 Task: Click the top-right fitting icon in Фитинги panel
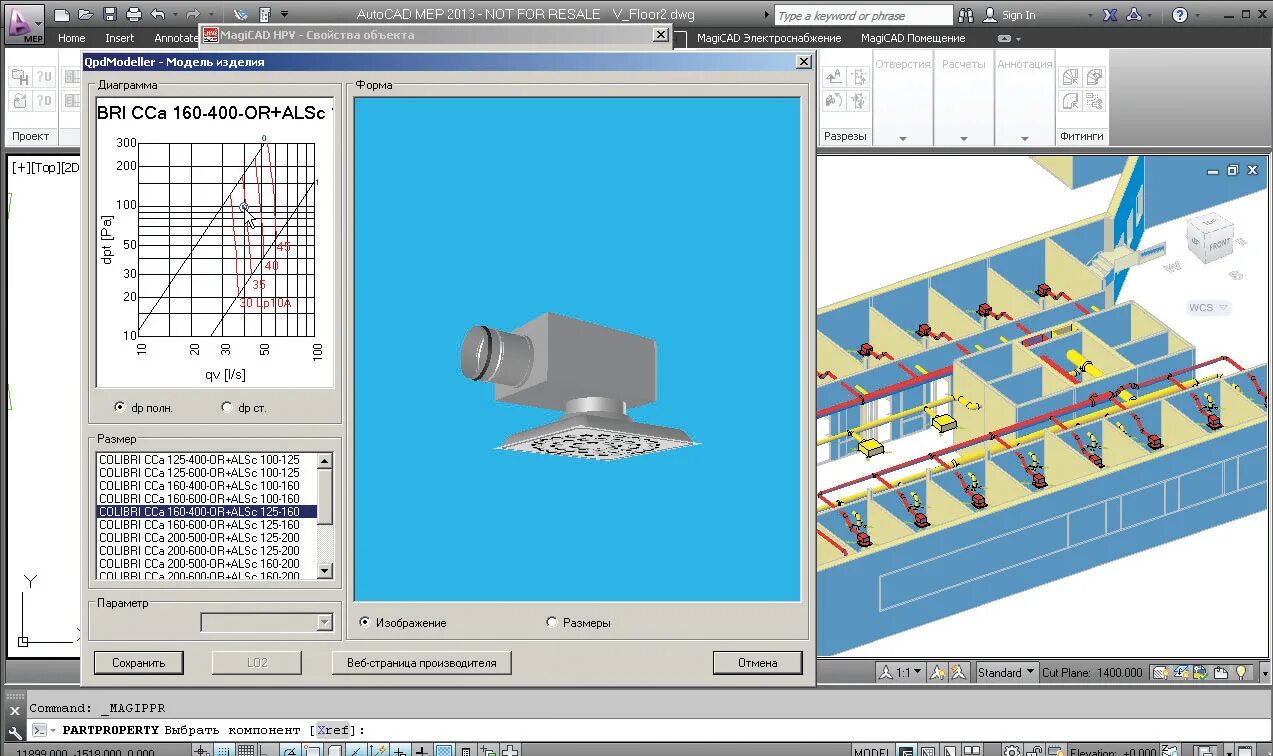(x=1094, y=78)
